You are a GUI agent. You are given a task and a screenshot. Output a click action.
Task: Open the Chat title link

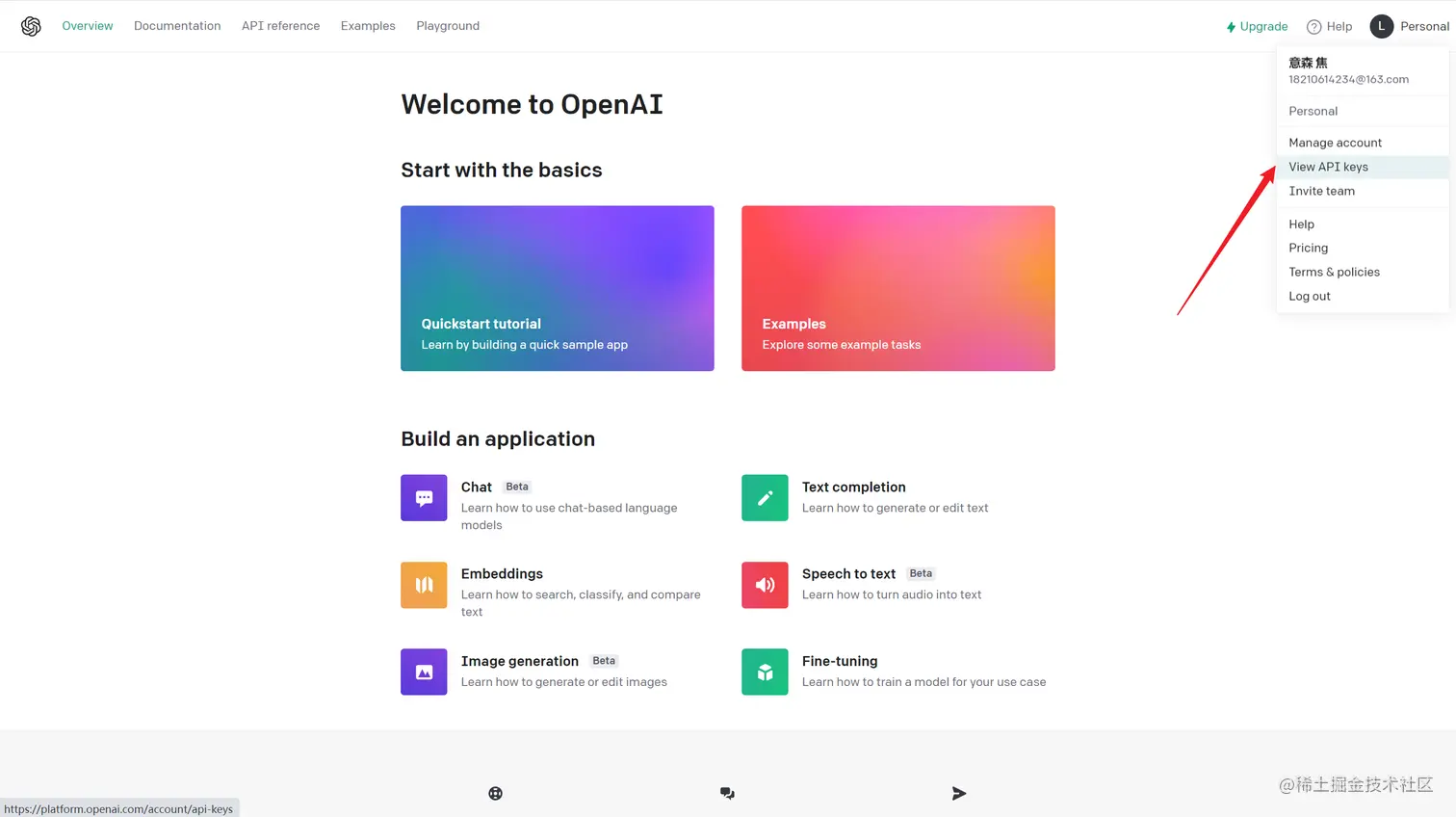(x=477, y=487)
